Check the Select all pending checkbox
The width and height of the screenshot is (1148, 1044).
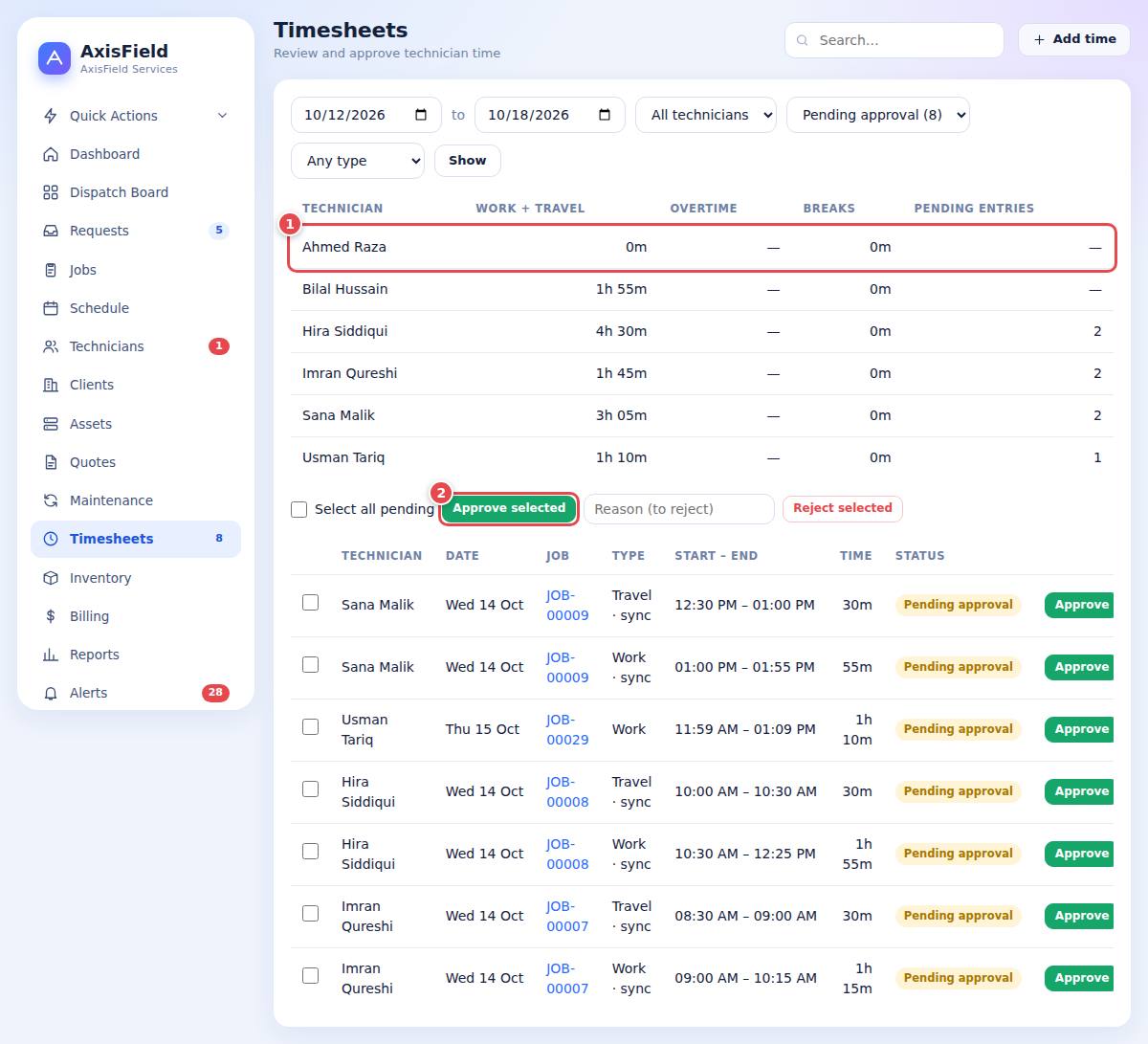tap(299, 509)
